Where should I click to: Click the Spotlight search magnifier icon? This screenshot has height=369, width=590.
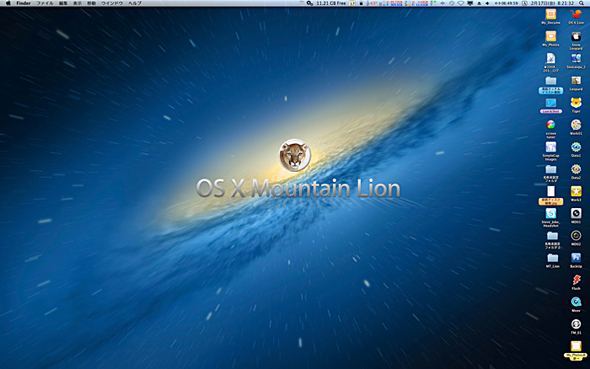click(581, 3)
